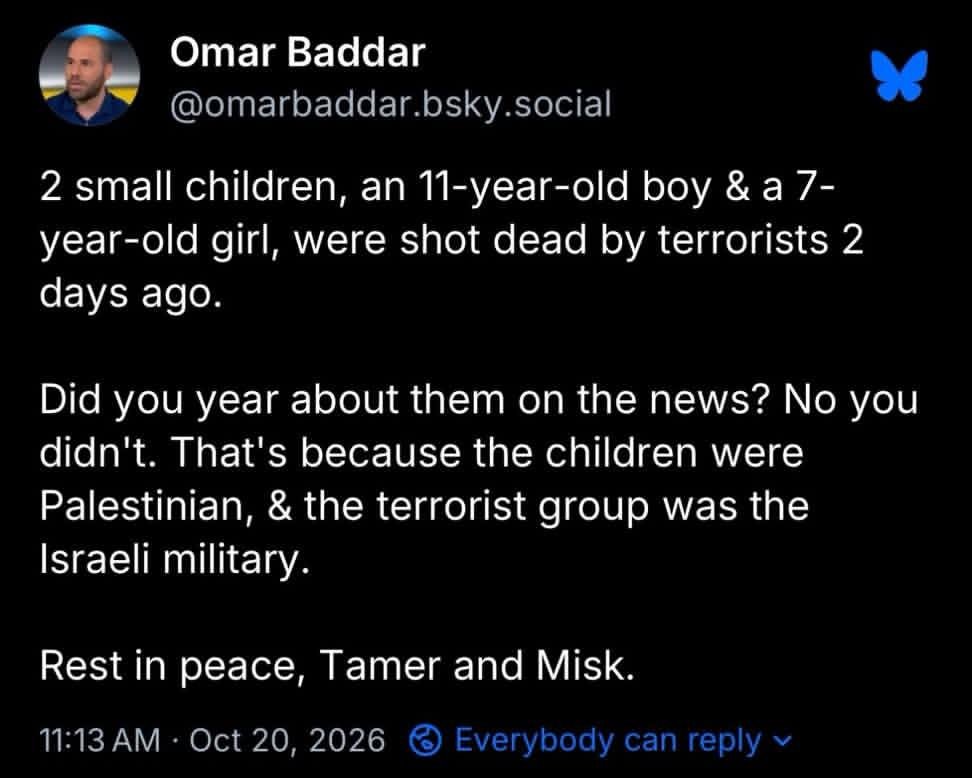The height and width of the screenshot is (778, 972).
Task: Click the phrase 'Israeli military.'
Action: point(174,560)
